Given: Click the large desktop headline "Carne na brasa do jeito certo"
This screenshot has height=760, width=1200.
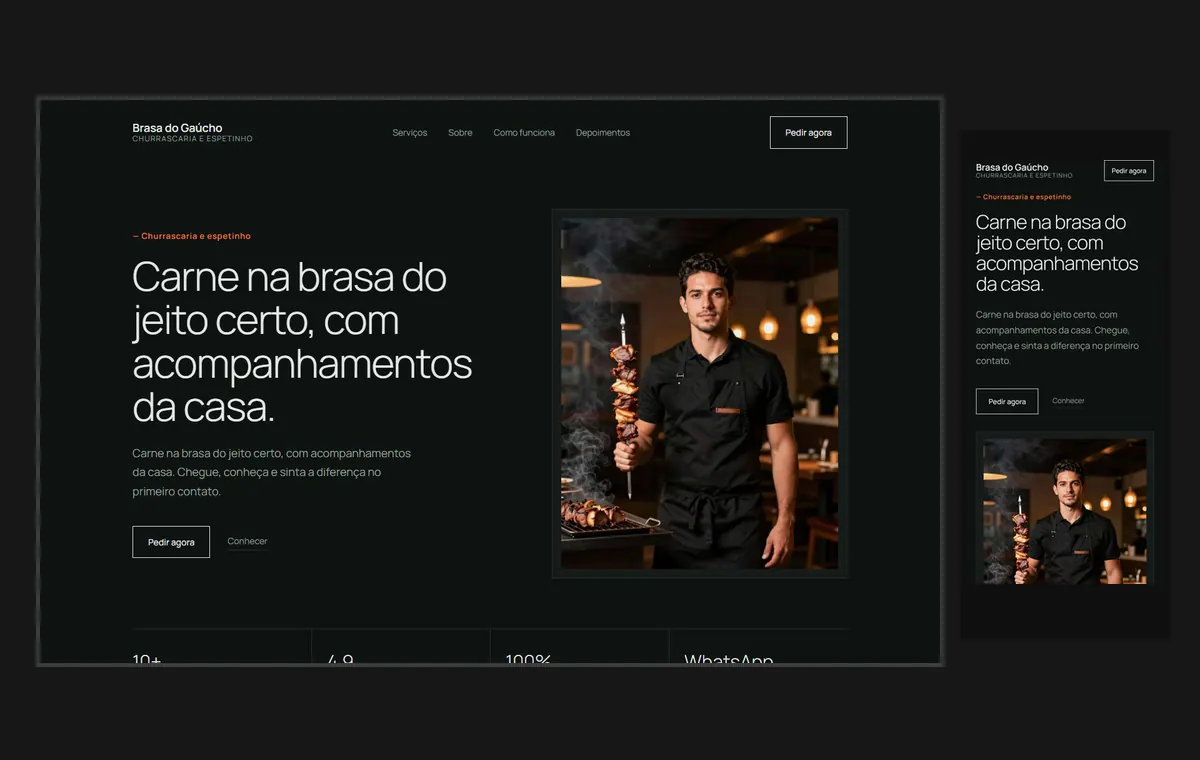Looking at the screenshot, I should coord(302,342).
